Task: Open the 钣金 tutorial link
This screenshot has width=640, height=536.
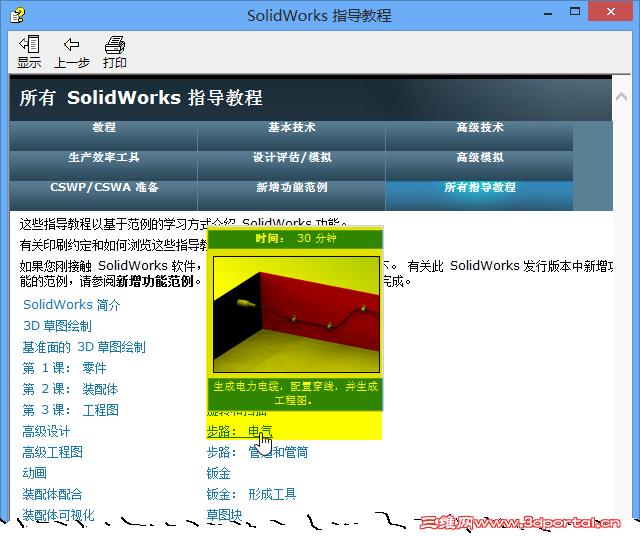Action: pyautogui.click(x=218, y=473)
